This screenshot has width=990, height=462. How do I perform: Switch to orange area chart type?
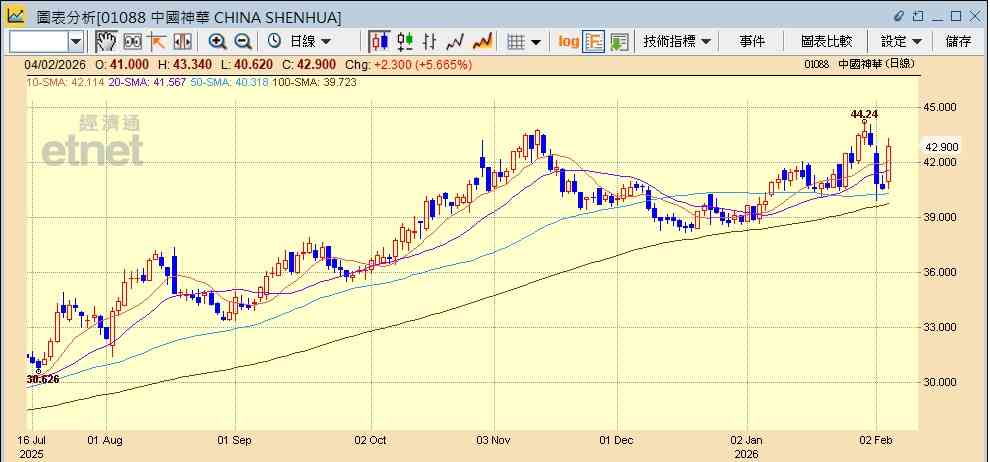pyautogui.click(x=482, y=42)
